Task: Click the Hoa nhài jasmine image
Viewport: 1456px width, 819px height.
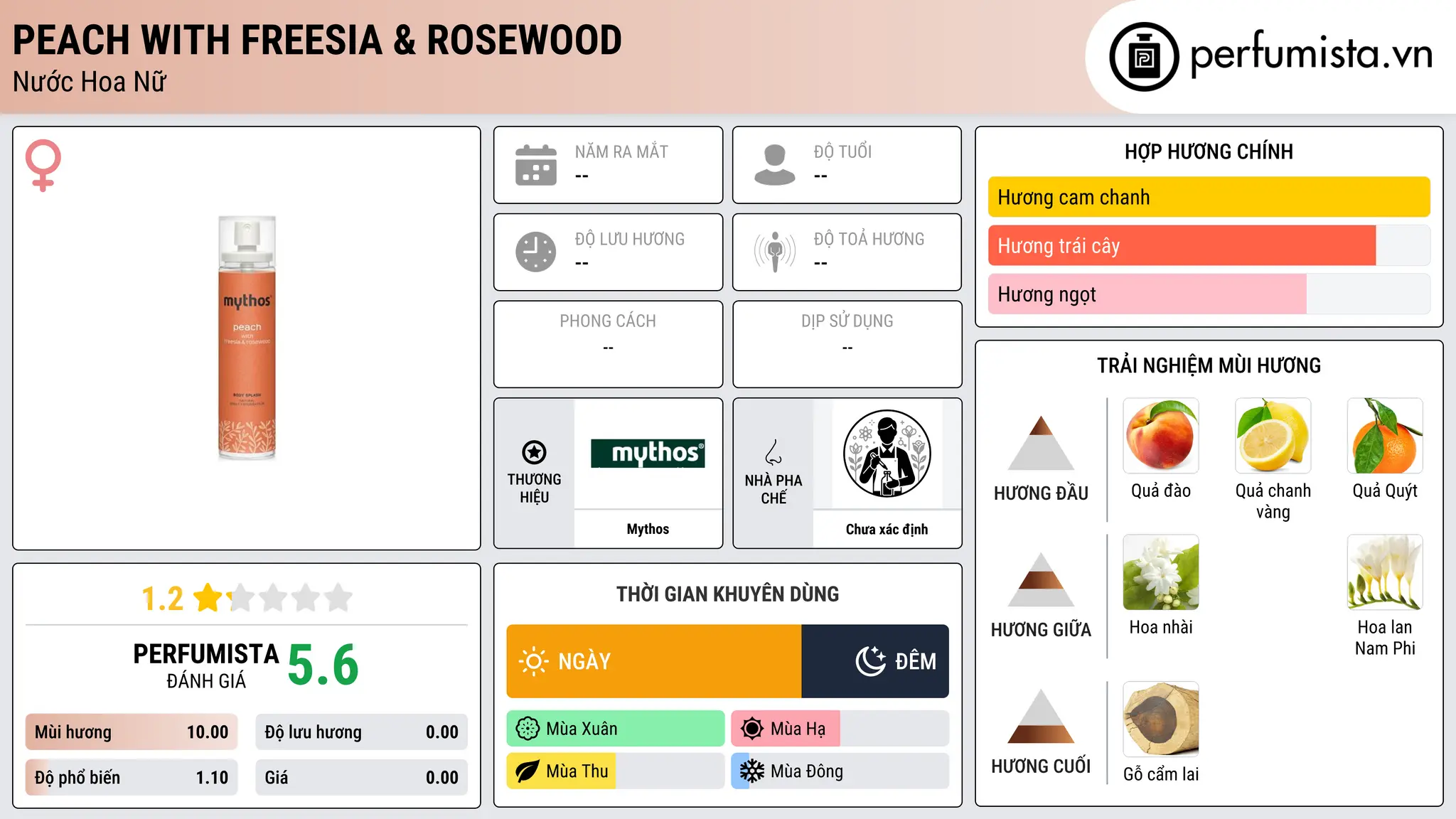Action: (1161, 572)
